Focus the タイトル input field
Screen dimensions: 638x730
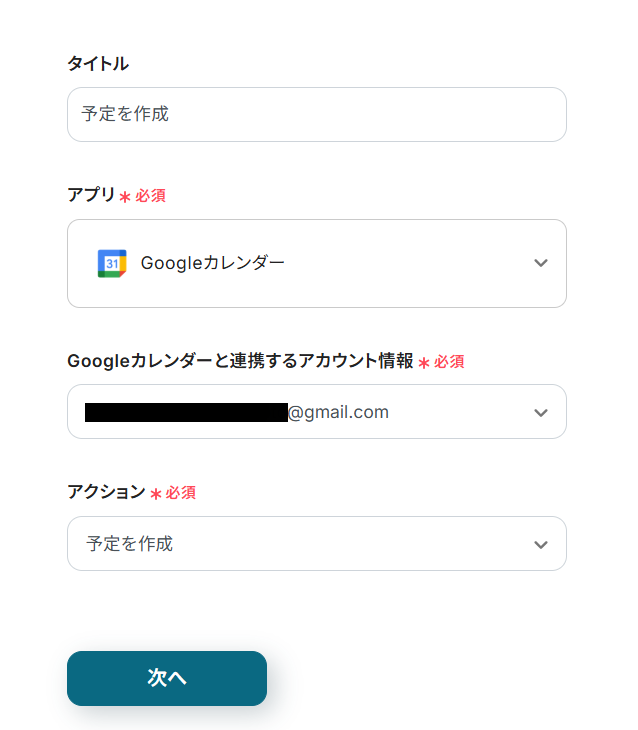(316, 114)
